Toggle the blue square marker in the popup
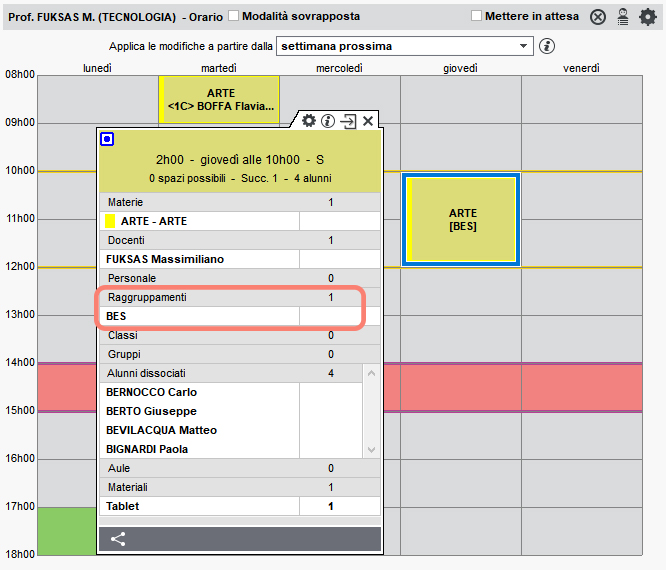This screenshot has height=570, width=666. coord(107,139)
